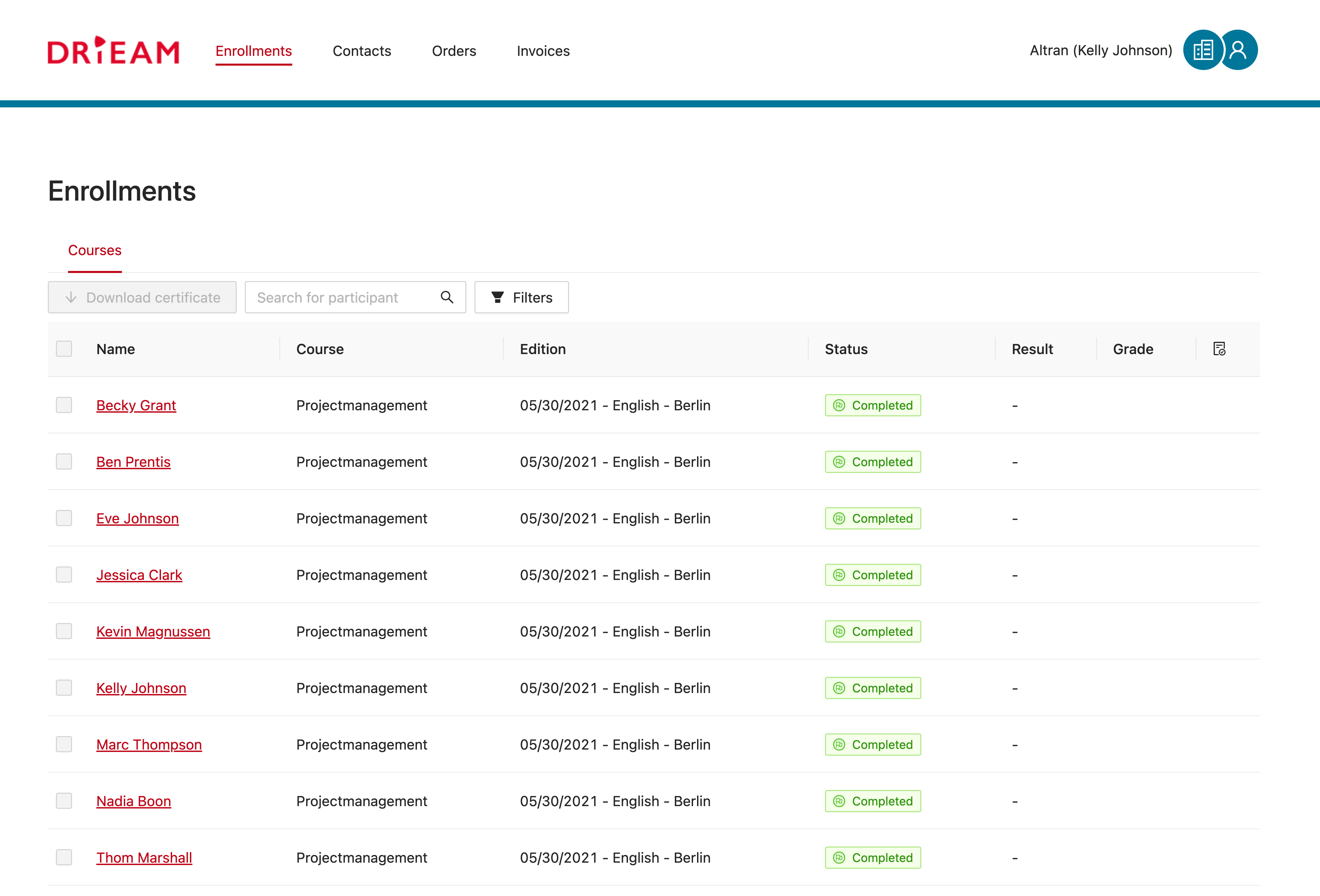Screen dimensions: 1320x896
Task: Open Nadia Boon's enrollment link
Action: tap(133, 801)
